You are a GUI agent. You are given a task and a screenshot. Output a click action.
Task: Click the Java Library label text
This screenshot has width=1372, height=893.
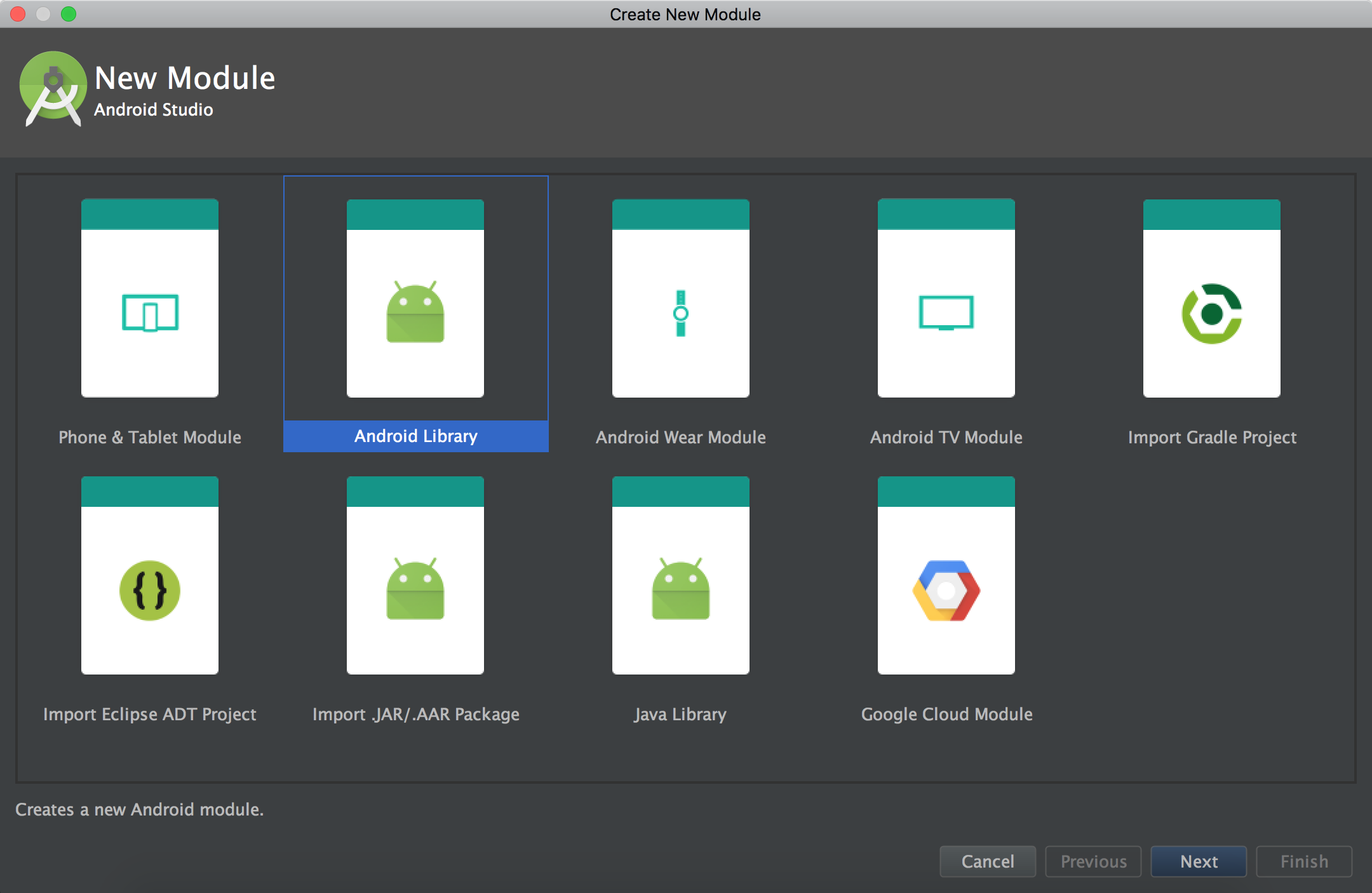coord(680,714)
